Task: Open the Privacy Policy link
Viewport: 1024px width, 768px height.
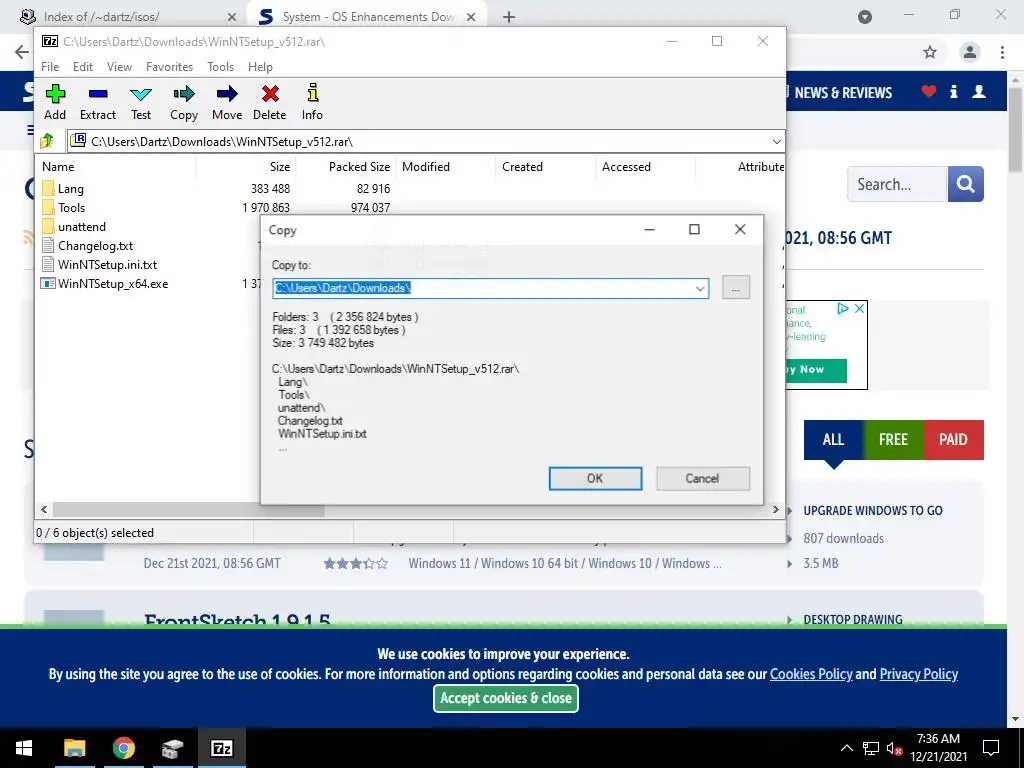Action: [918, 674]
